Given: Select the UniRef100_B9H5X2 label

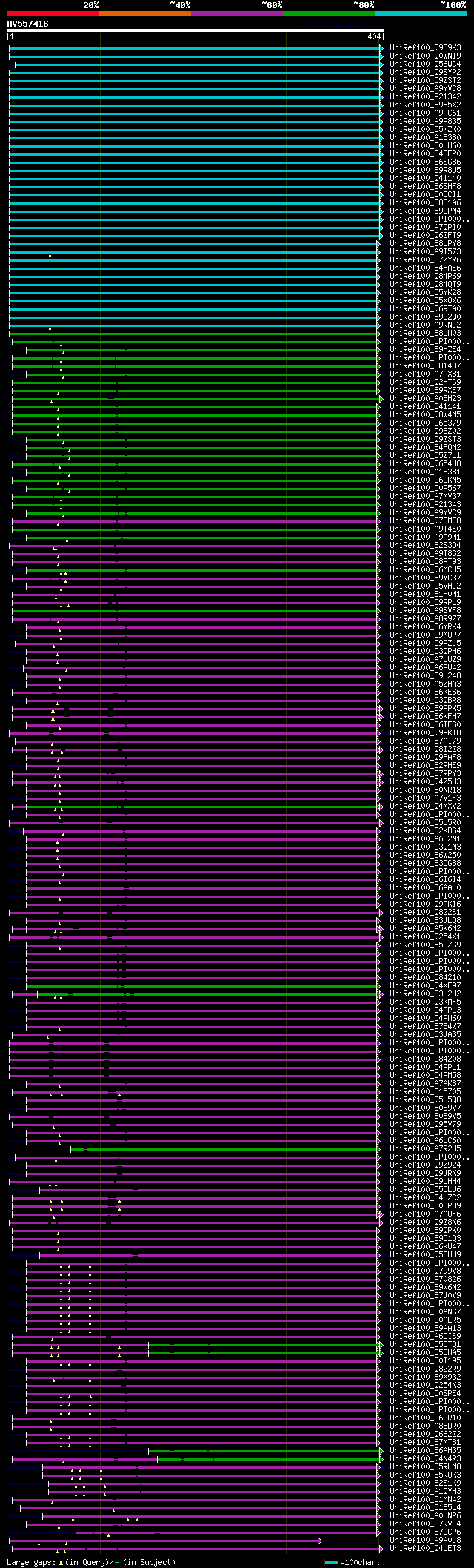Looking at the screenshot, I should pyautogui.click(x=425, y=105).
